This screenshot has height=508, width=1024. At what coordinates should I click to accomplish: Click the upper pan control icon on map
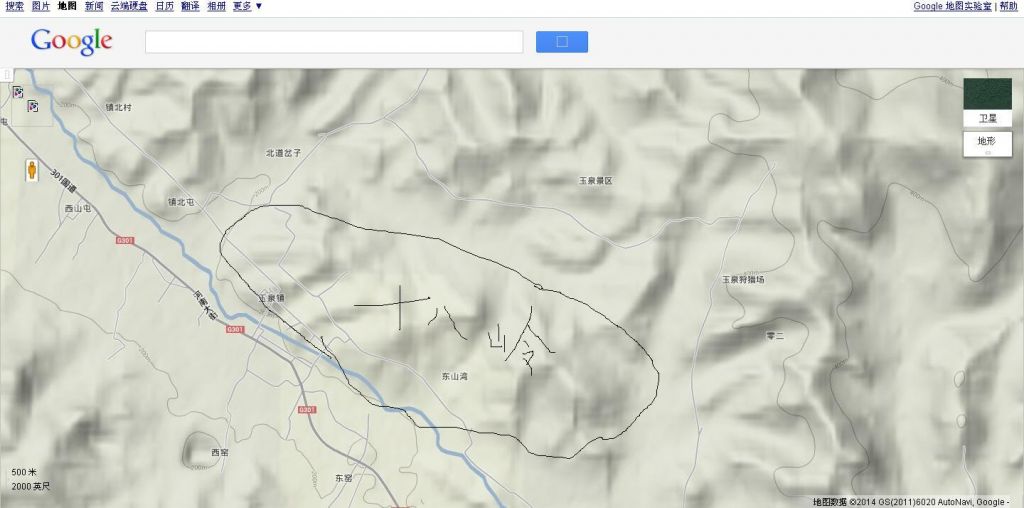click(x=18, y=93)
